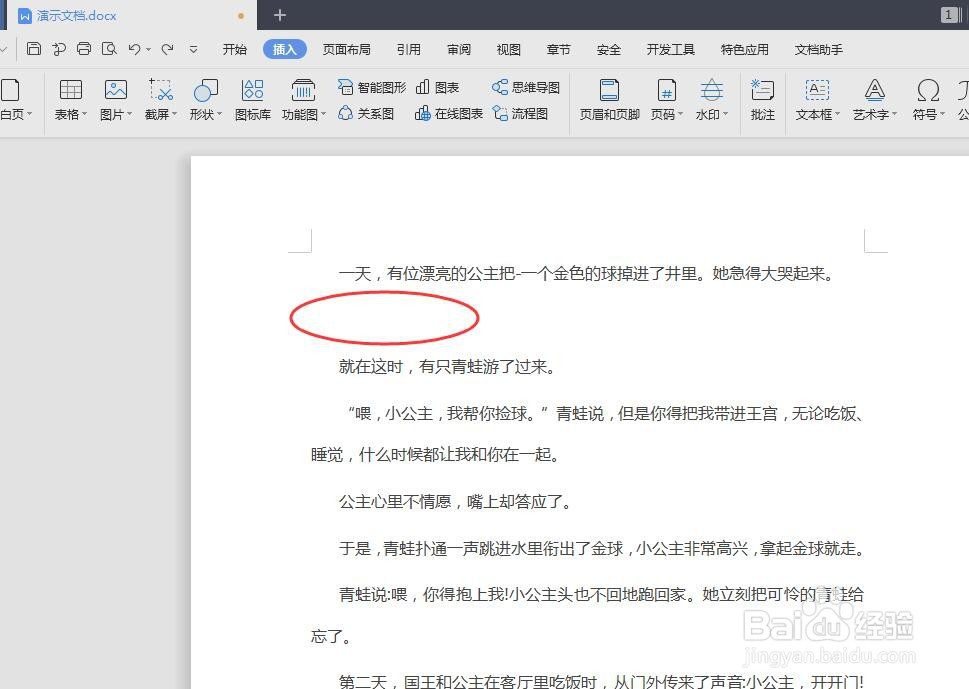Click the line 睡觉，什么时候都让我和你在一起
Image resolution: width=969 pixels, height=689 pixels.
point(436,455)
